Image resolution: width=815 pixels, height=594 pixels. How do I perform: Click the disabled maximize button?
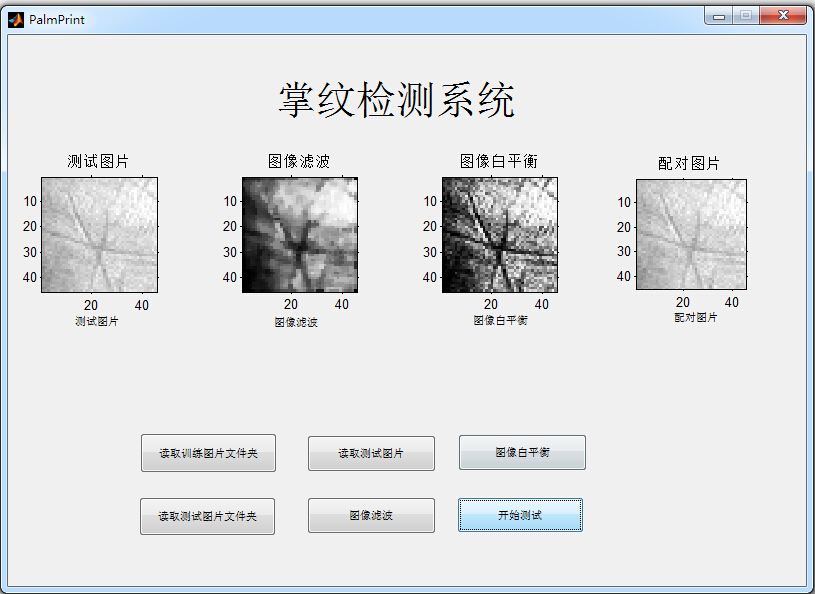coord(746,16)
